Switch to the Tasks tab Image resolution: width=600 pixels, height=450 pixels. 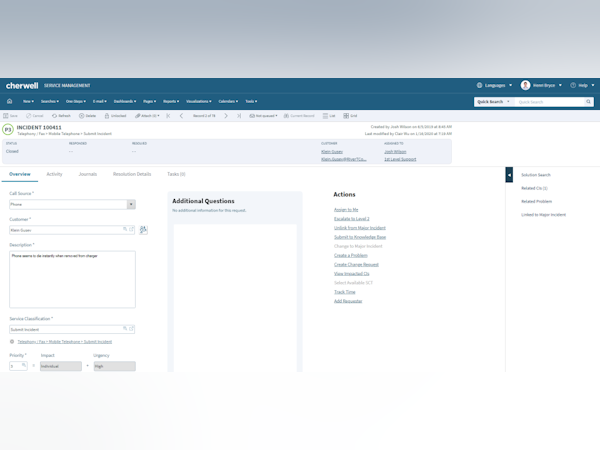pos(176,174)
